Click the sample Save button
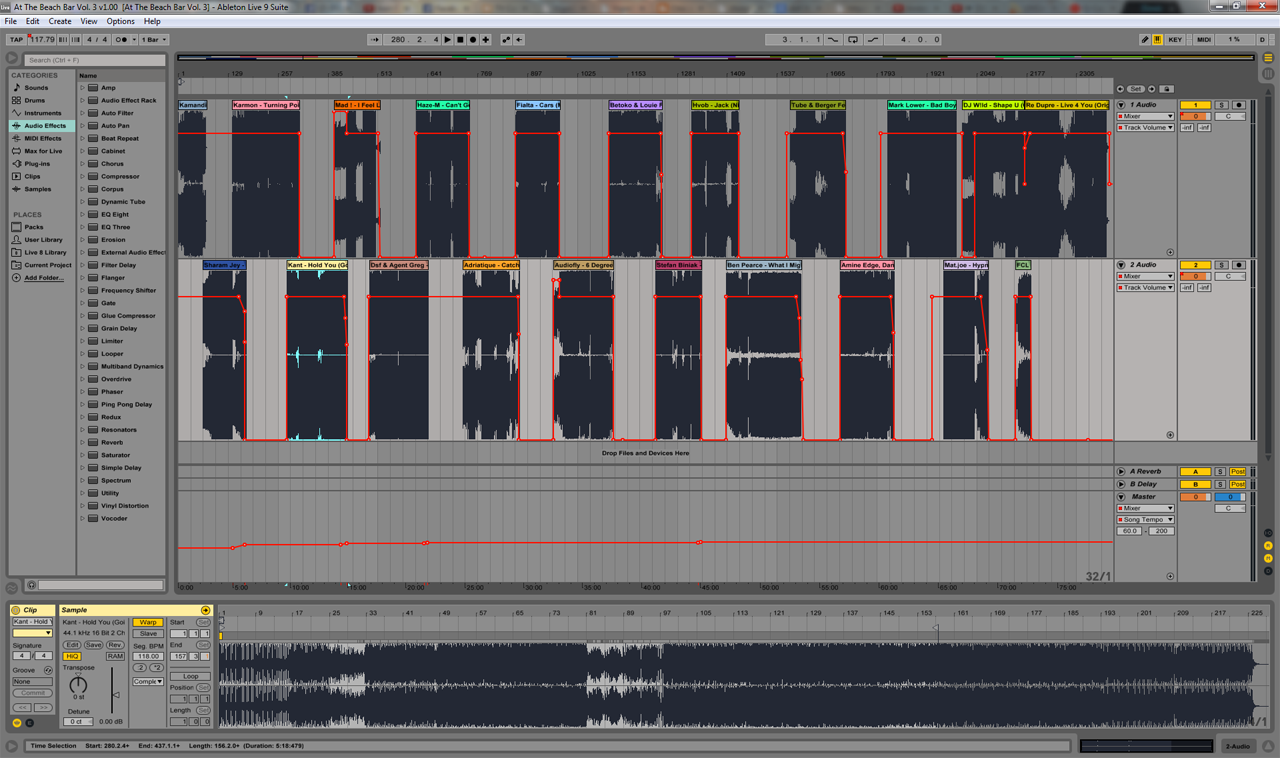This screenshot has height=758, width=1280. (93, 645)
